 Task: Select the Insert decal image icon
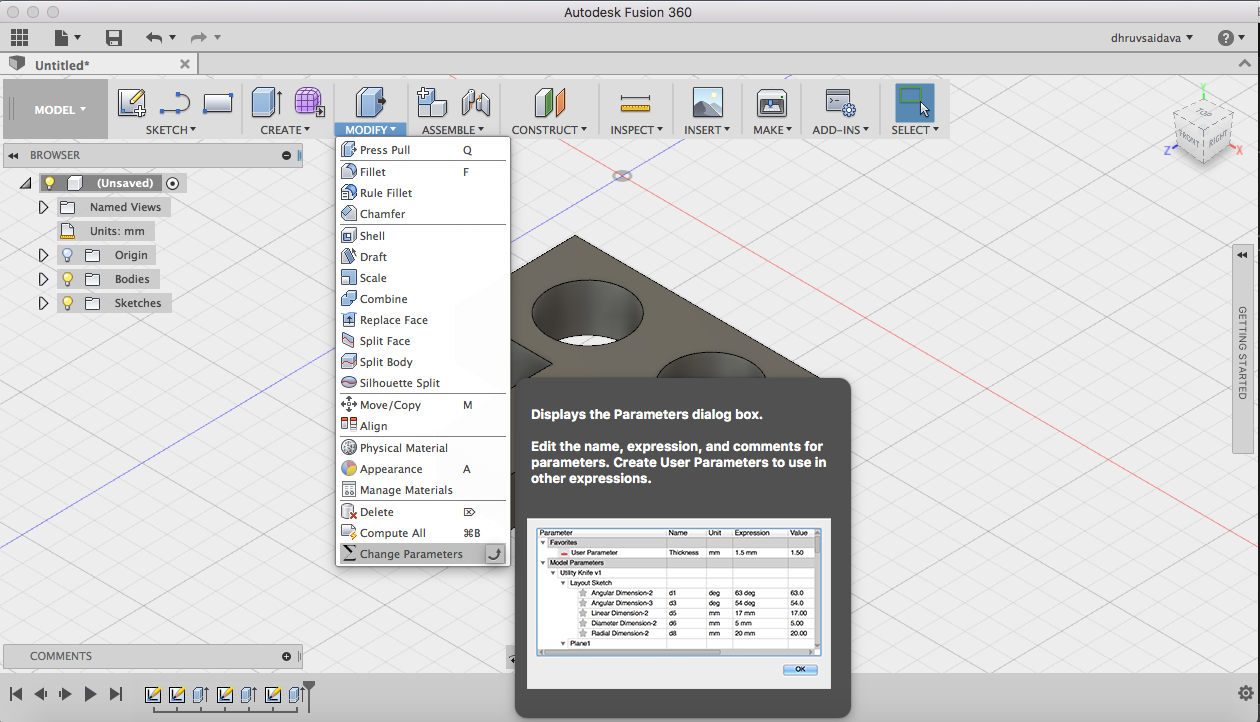click(707, 102)
